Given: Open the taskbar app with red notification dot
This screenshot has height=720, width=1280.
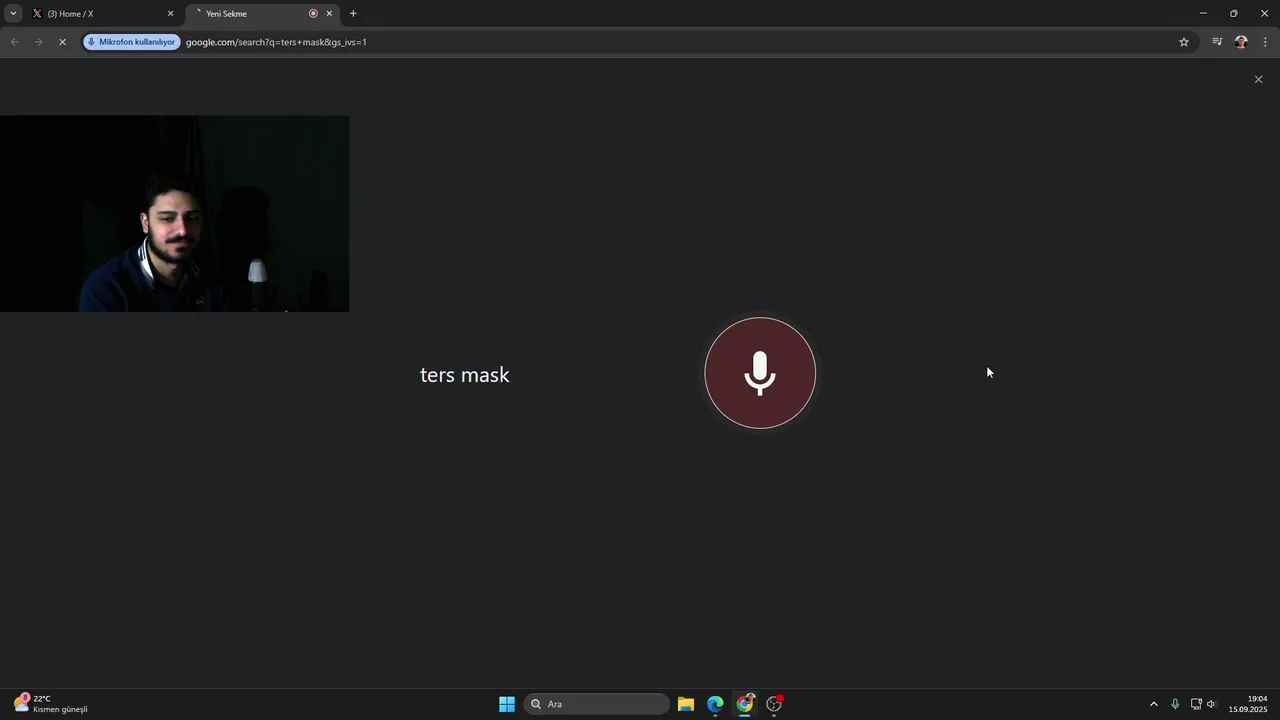Looking at the screenshot, I should pyautogui.click(x=774, y=704).
